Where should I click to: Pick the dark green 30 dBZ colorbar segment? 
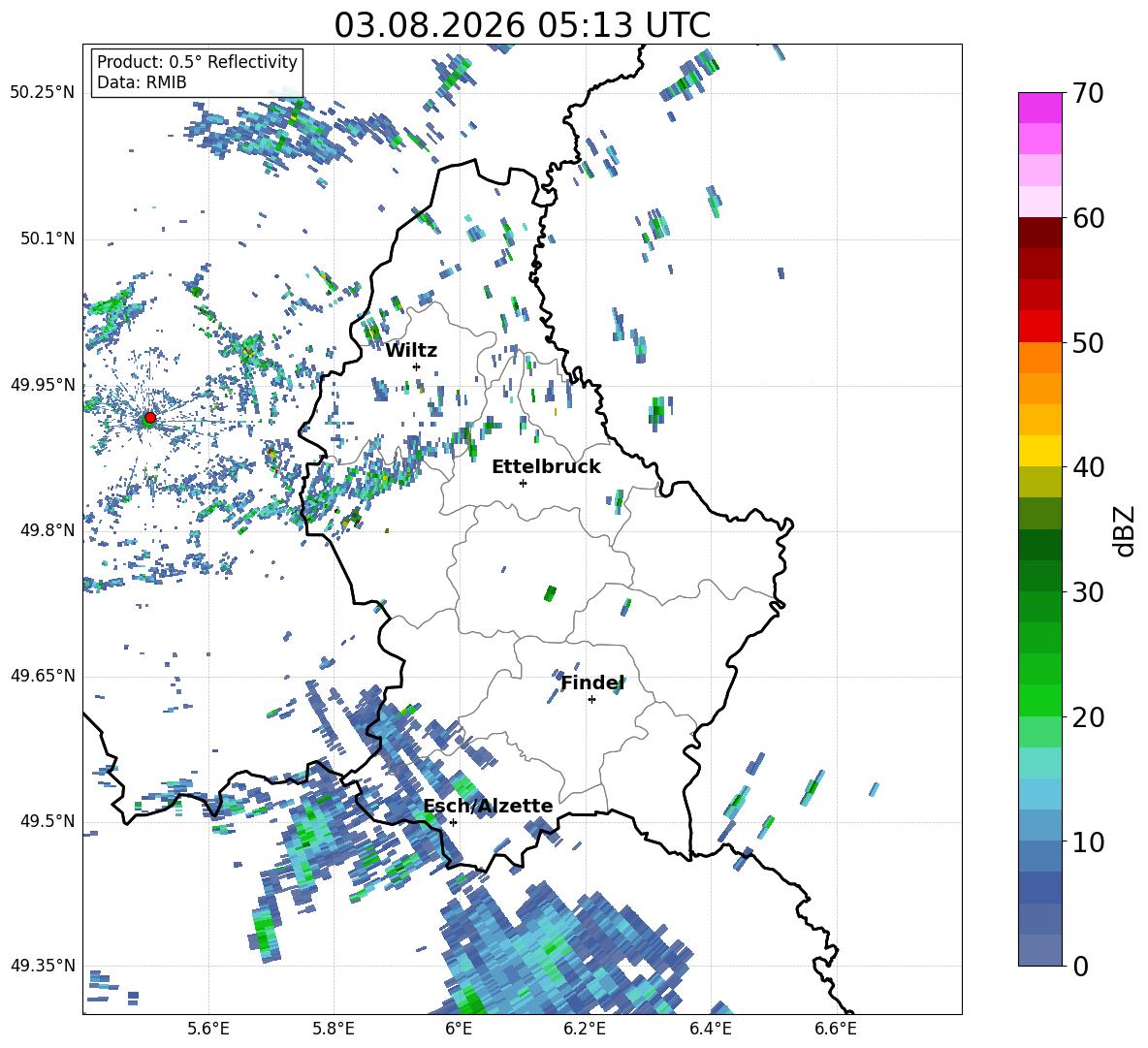[1039, 576]
